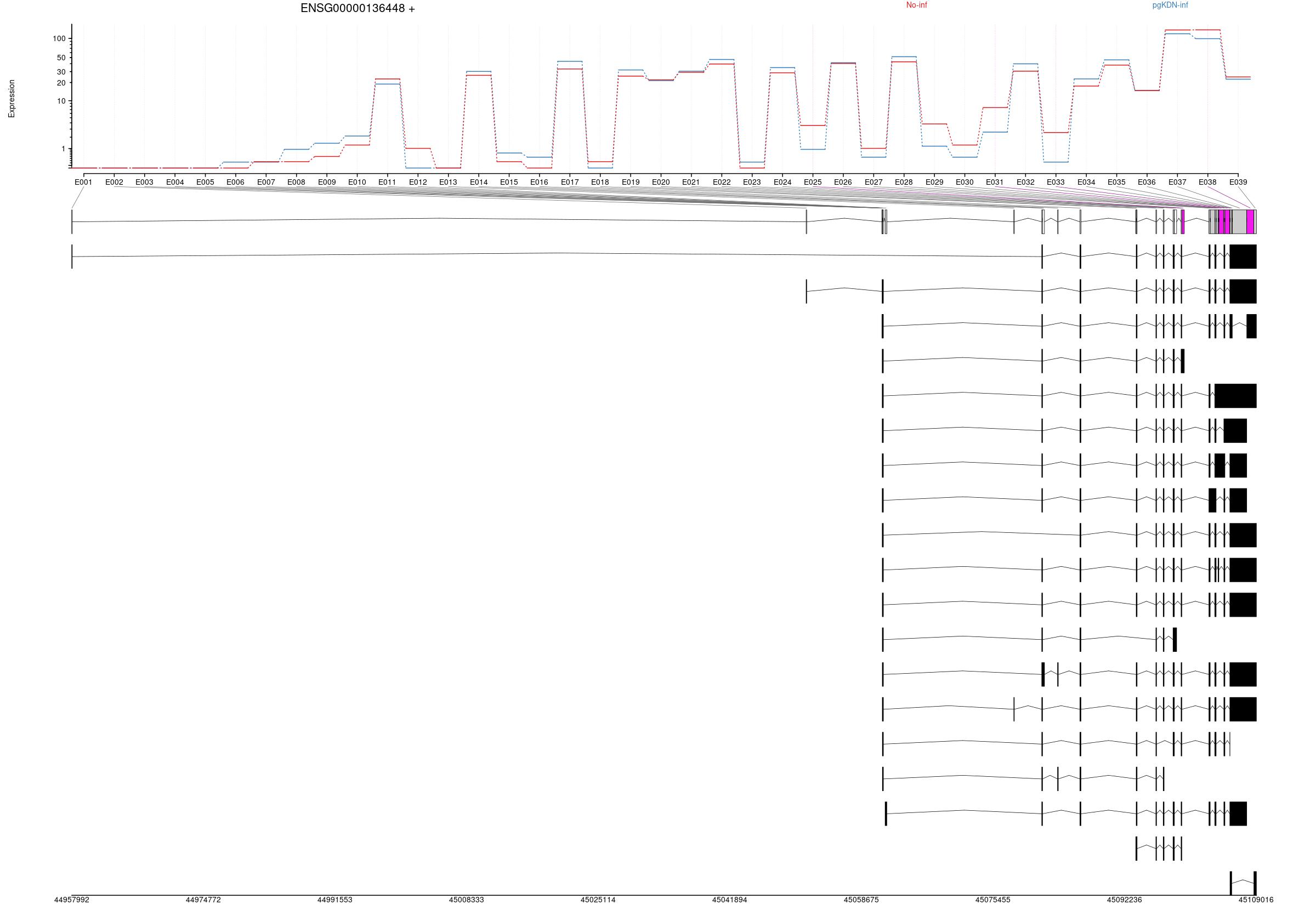Click genomic coordinate 45025114
1316x910 pixels.
point(598,900)
